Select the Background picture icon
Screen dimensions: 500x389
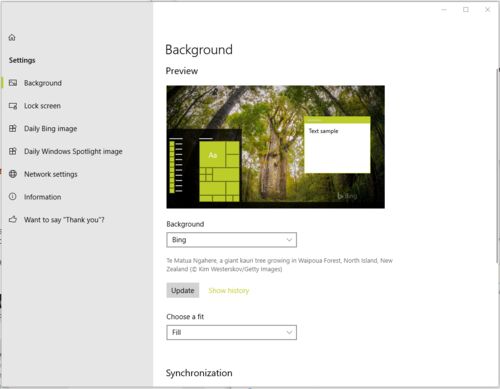13,83
